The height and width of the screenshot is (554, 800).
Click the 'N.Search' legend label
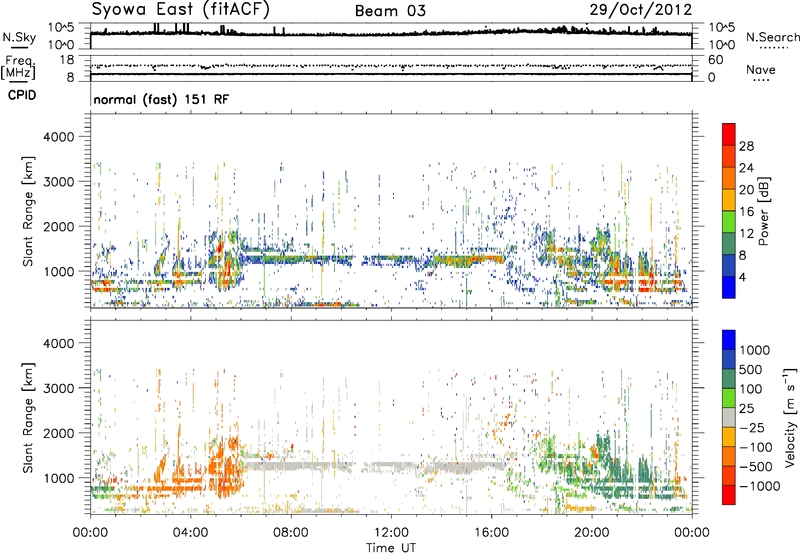click(773, 37)
